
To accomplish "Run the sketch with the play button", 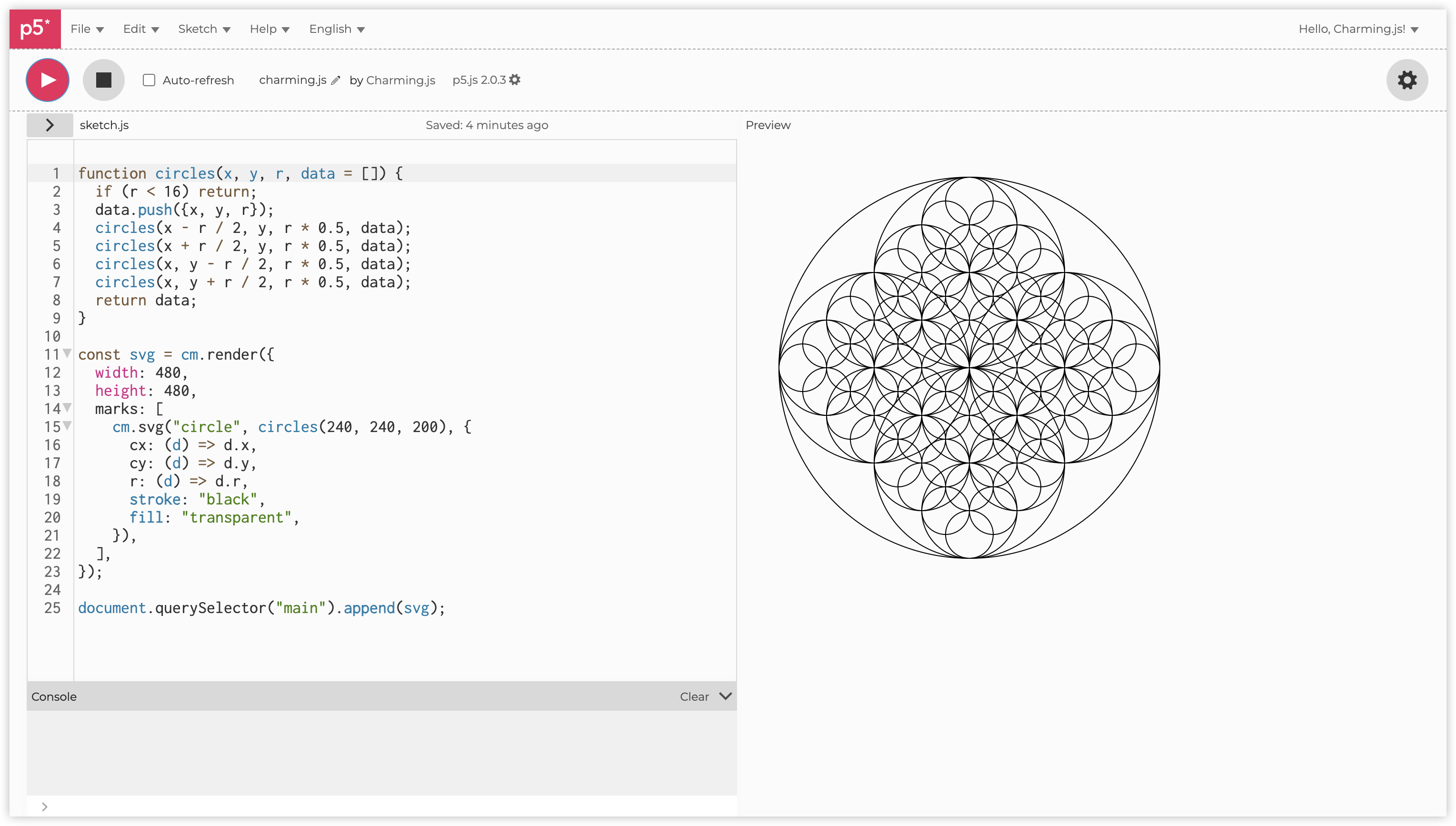I will [47, 80].
